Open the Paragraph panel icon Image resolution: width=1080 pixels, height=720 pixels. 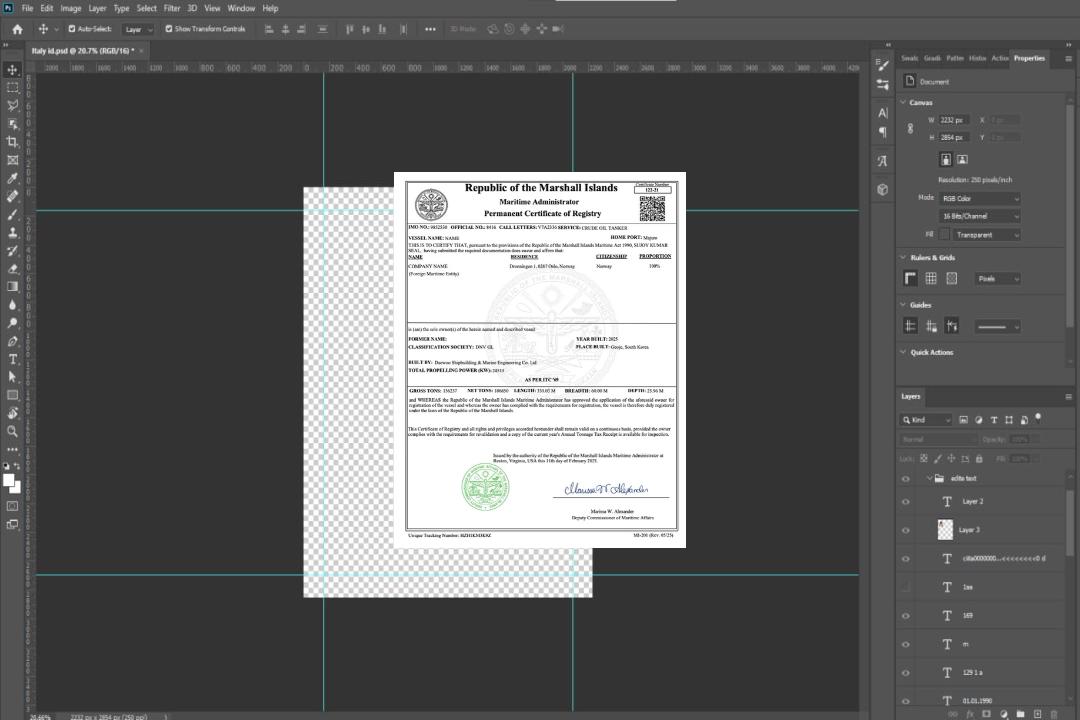[x=883, y=132]
